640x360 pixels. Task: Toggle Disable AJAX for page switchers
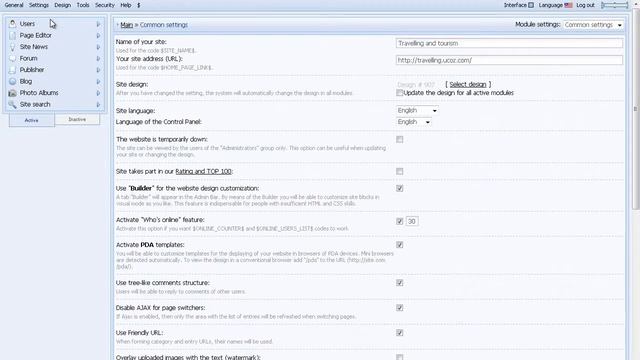(400, 308)
